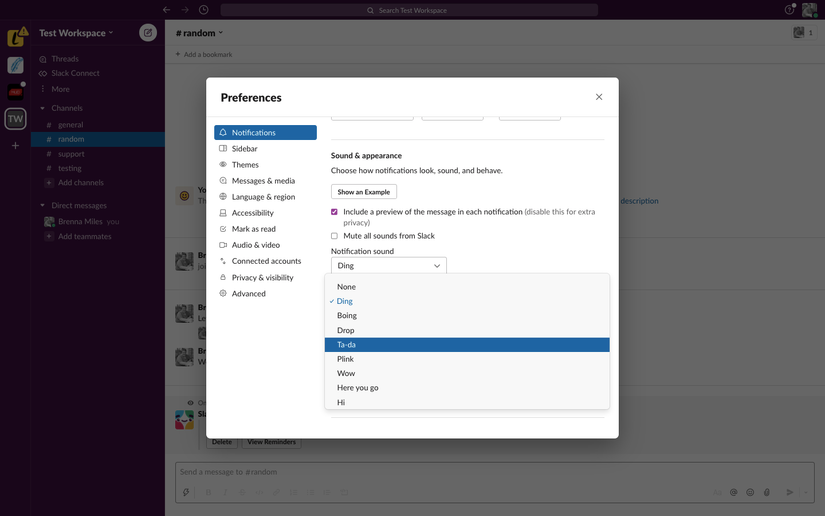Image resolution: width=825 pixels, height=516 pixels.
Task: Click the user profile avatar in the top-right corner
Action: tap(809, 10)
